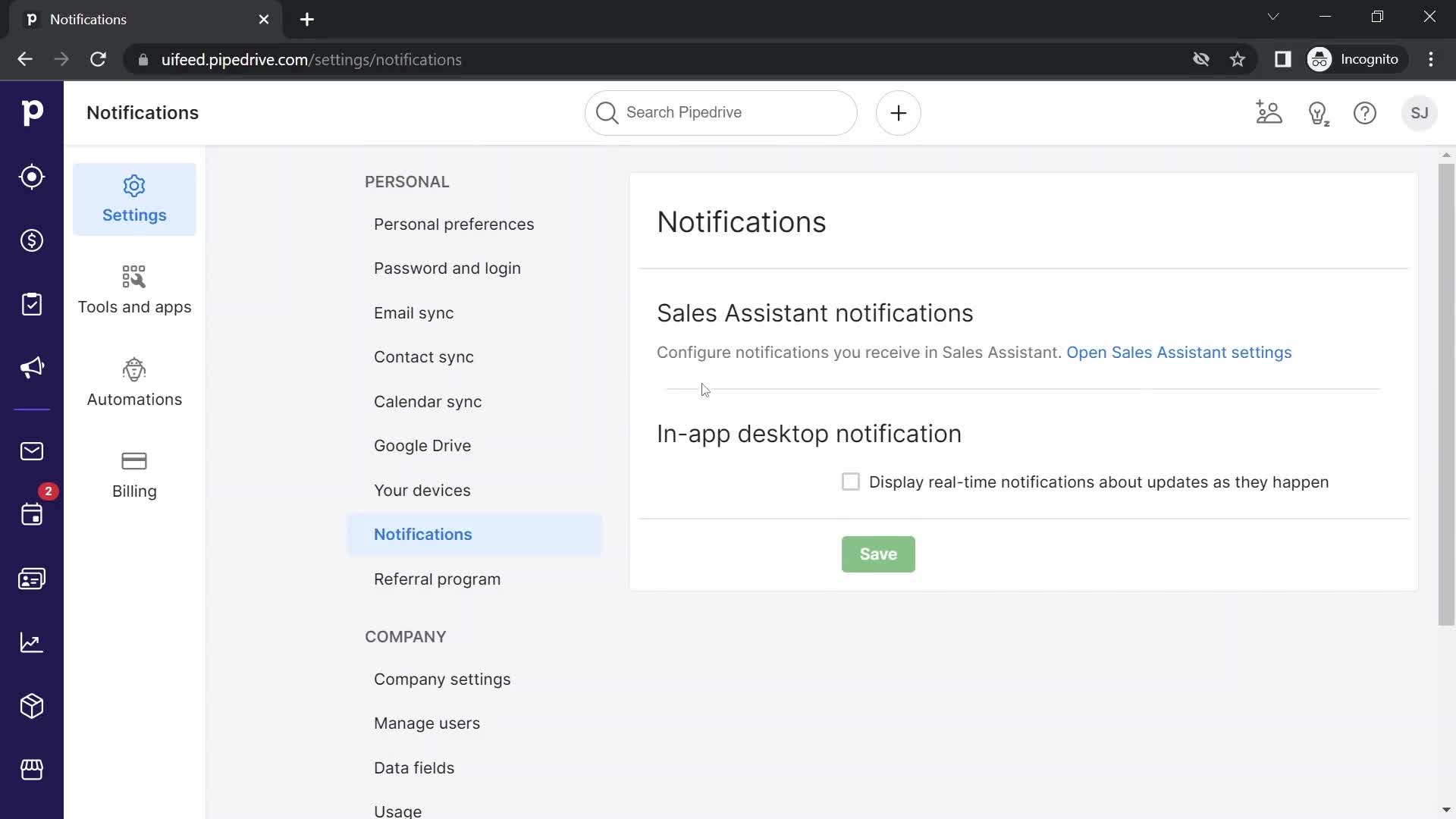Open Marketplace store icon in sidebar
The width and height of the screenshot is (1456, 819).
tap(32, 770)
